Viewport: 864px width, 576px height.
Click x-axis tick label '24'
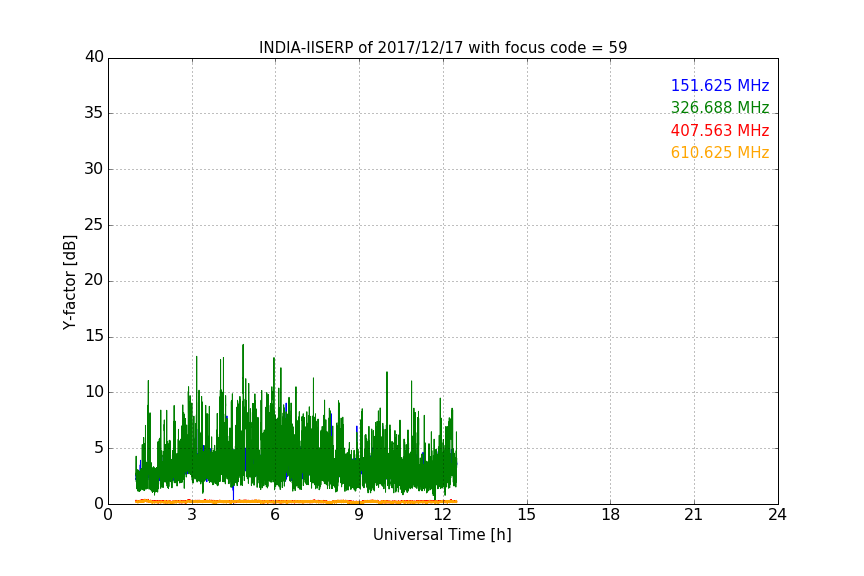777,515
